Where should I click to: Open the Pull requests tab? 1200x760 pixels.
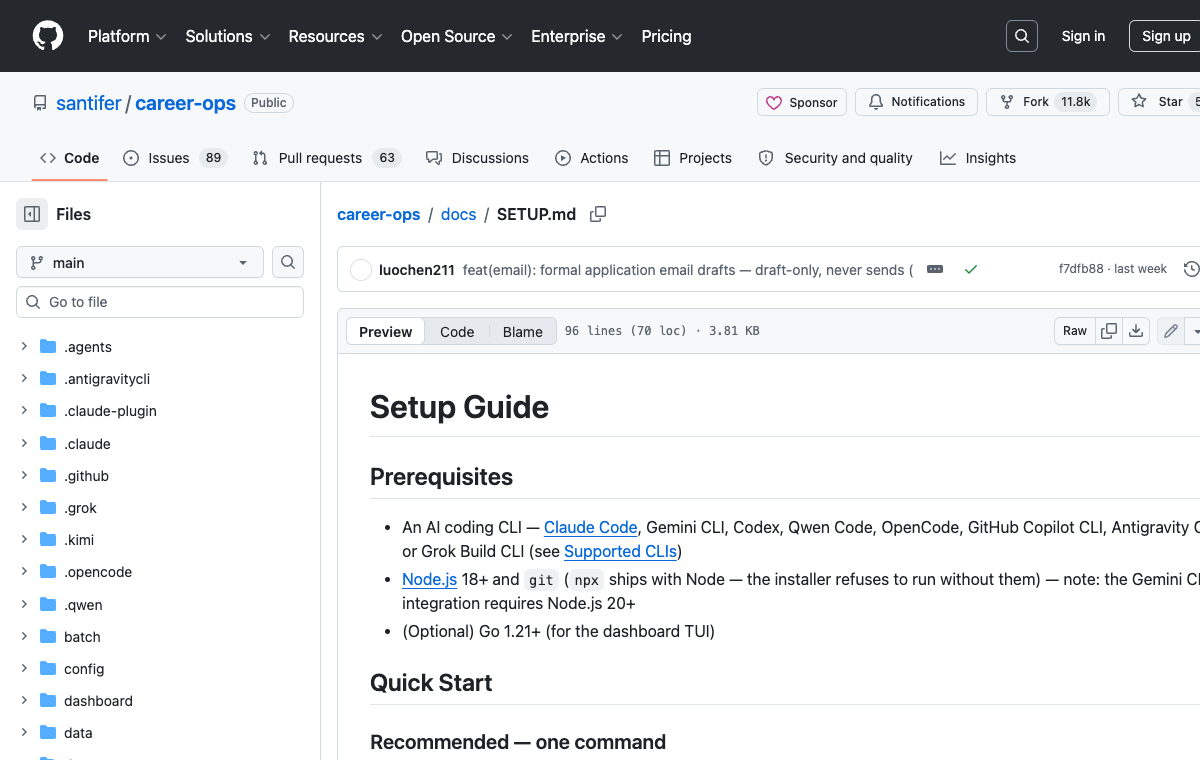tap(326, 158)
